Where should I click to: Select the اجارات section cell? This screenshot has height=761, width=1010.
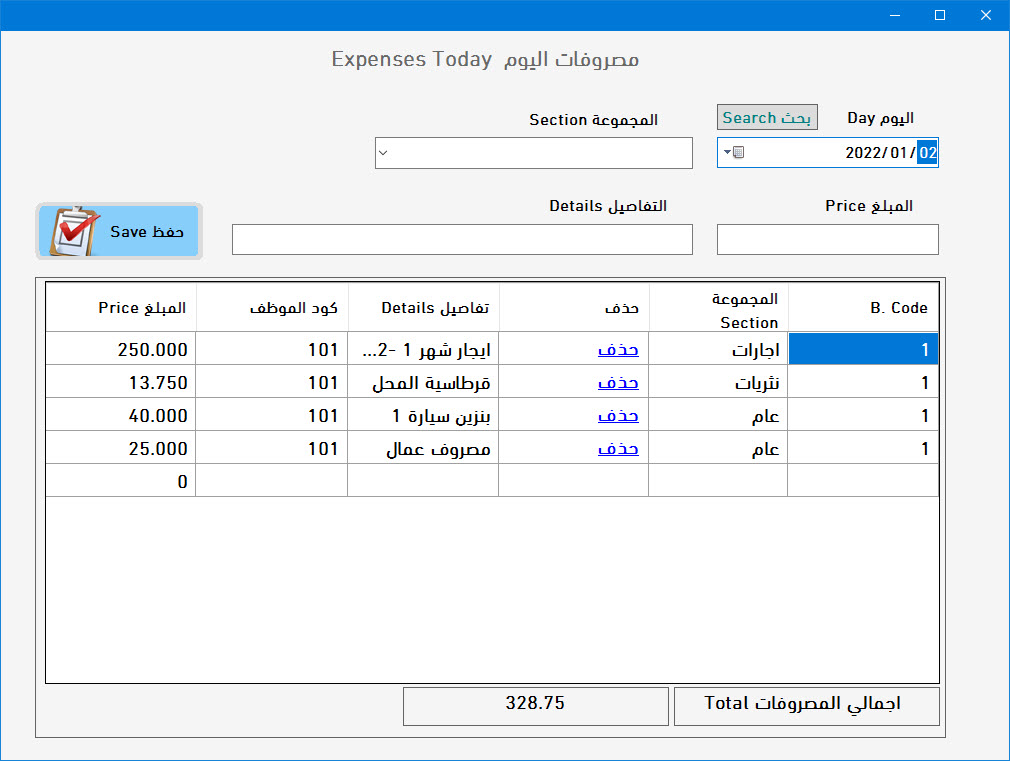[x=718, y=349]
